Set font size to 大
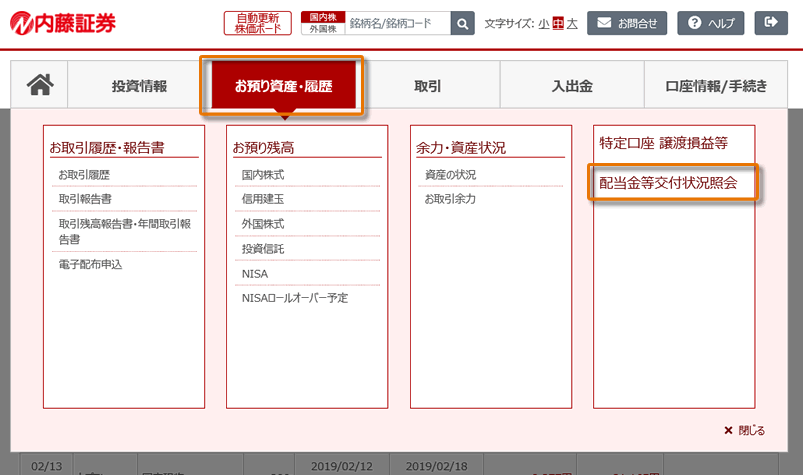 (x=572, y=23)
